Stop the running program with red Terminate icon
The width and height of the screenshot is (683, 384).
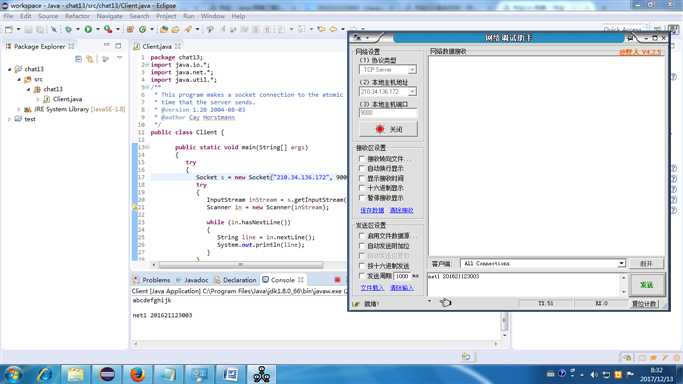[x=337, y=280]
